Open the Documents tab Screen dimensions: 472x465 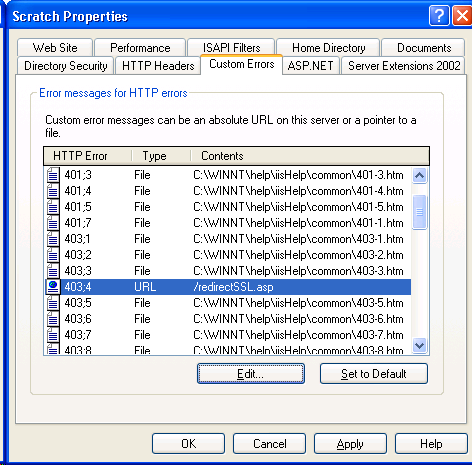[424, 48]
